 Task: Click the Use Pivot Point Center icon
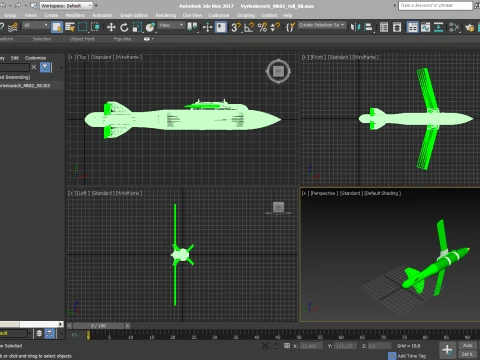click(192, 27)
